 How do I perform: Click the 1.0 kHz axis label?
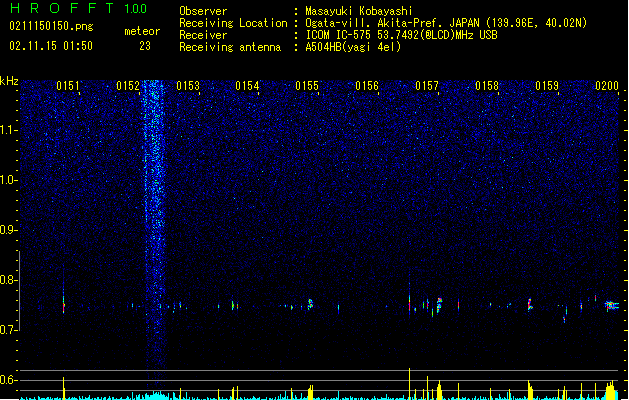(8, 180)
